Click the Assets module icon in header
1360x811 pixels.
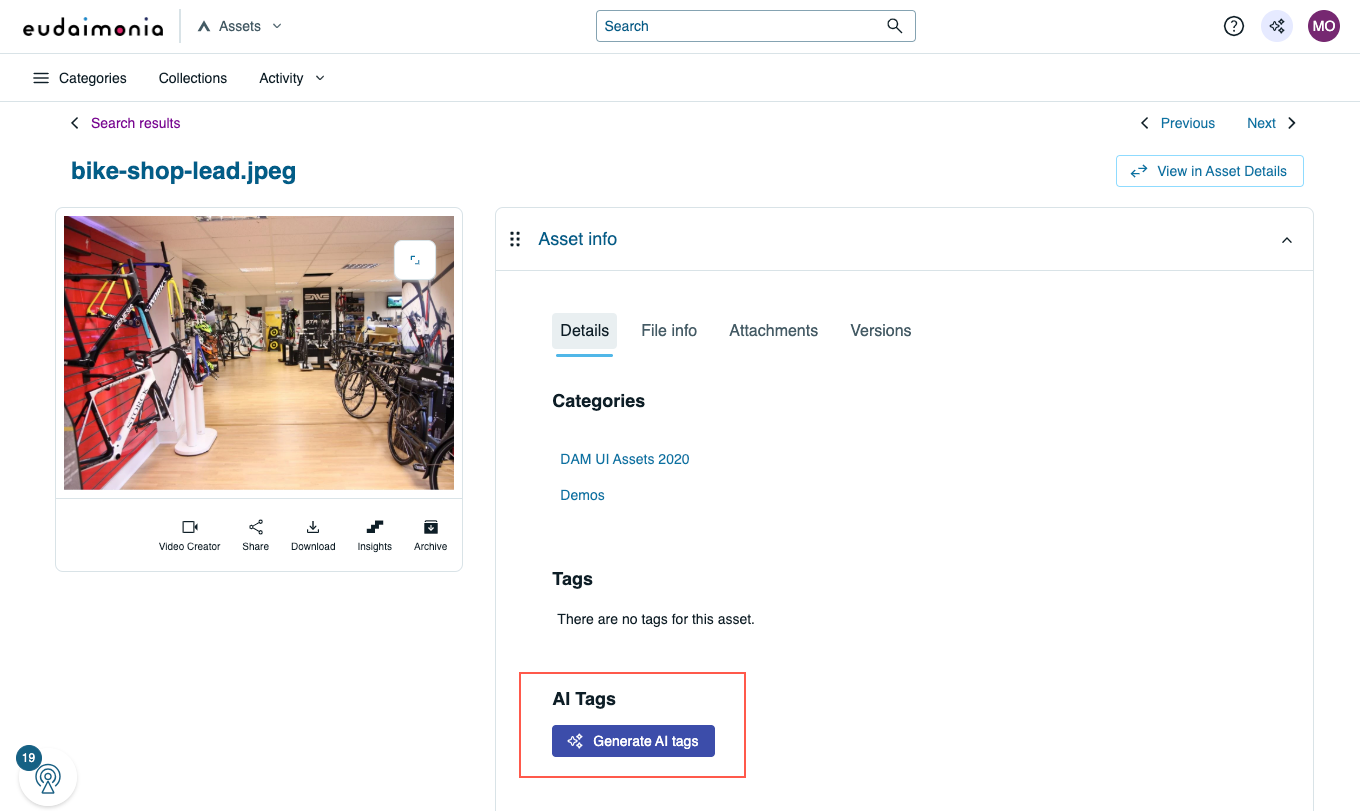tap(204, 27)
